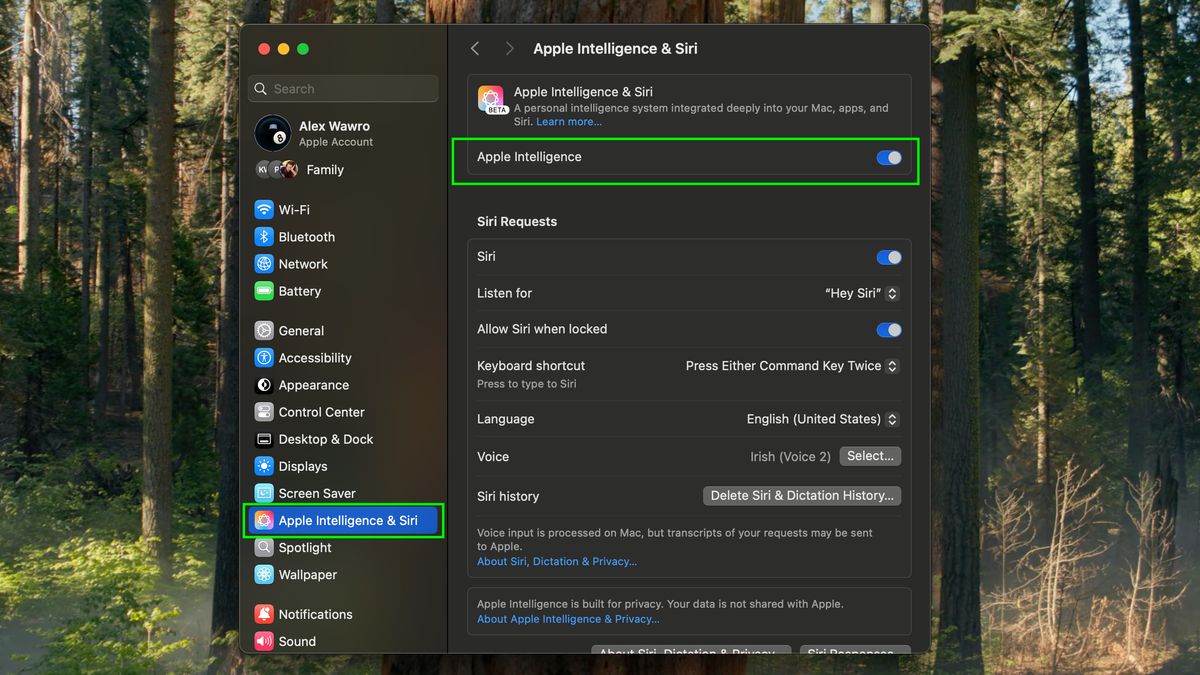
Task: Select the Sound sidebar icon
Action: point(297,641)
